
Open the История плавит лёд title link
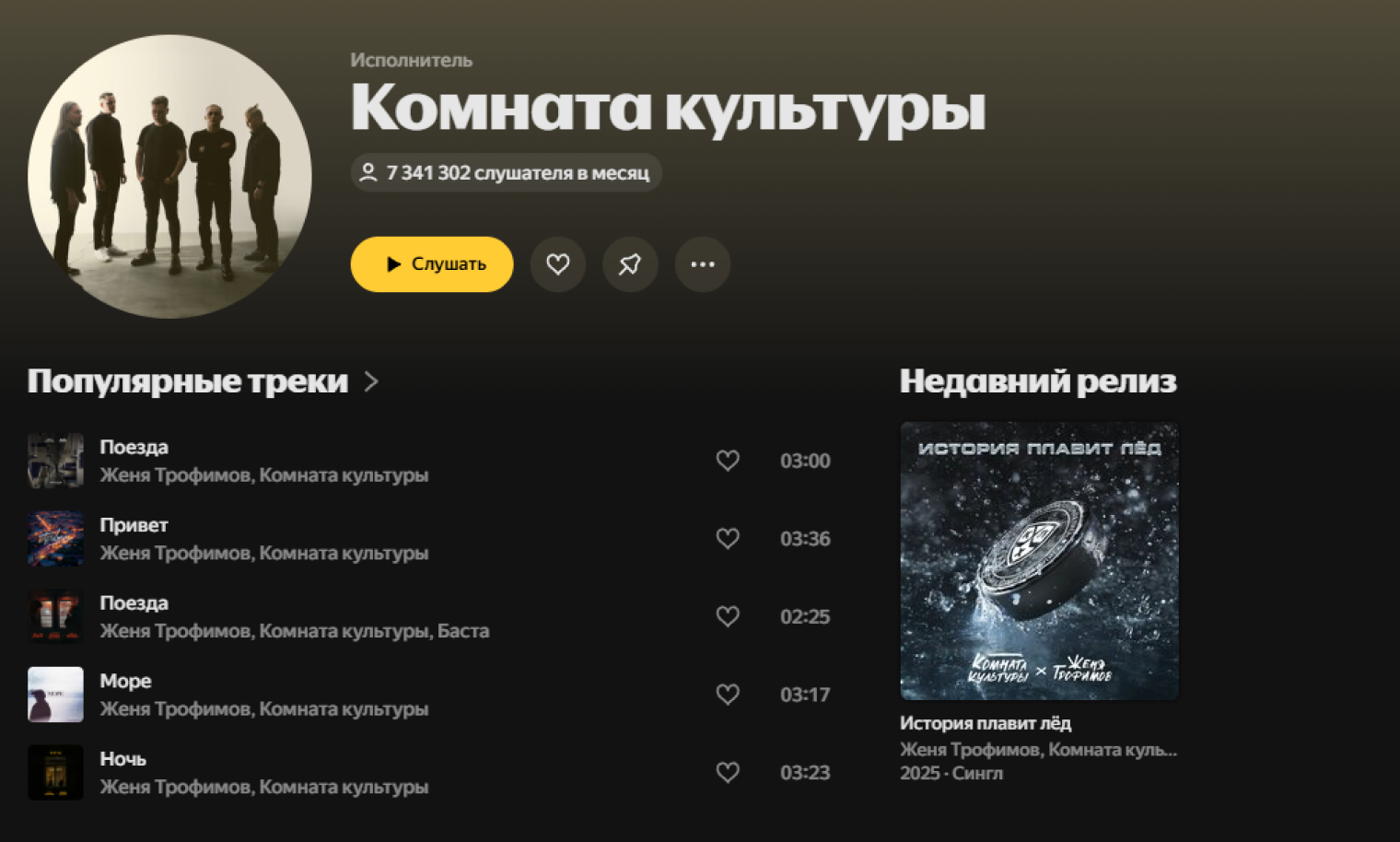986,723
